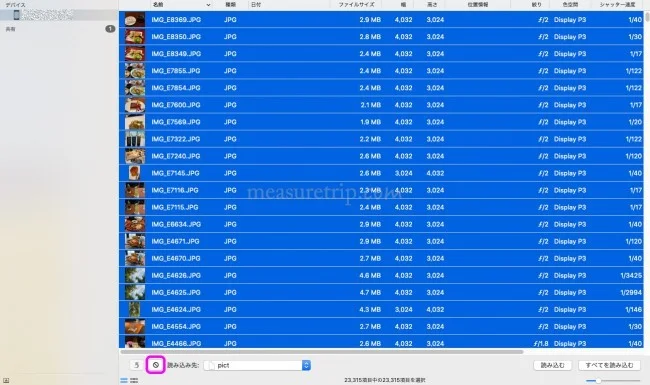The image size is (650, 385).
Task: Click thumbnail of IMG_E4671.JPG
Action: point(135,241)
